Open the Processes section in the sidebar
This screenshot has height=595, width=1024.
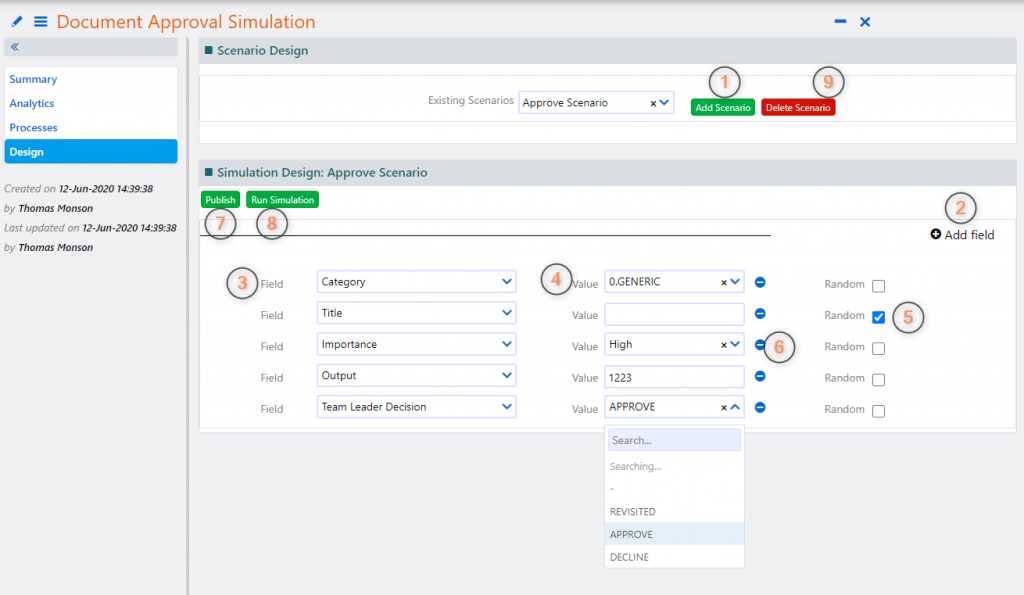pos(33,127)
